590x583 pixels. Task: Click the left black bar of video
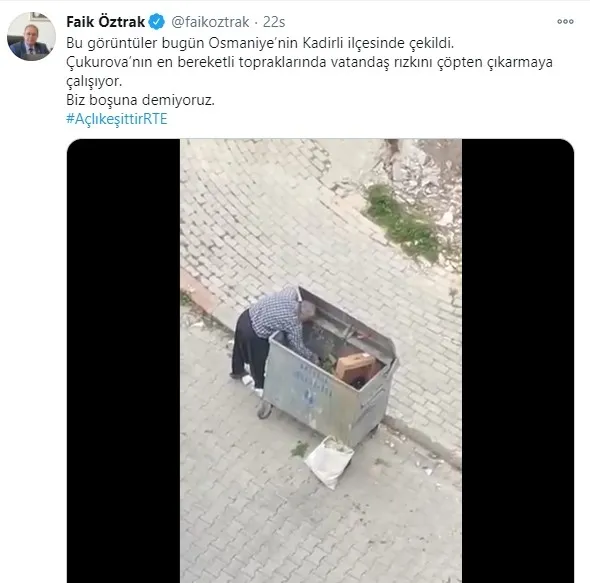123,361
